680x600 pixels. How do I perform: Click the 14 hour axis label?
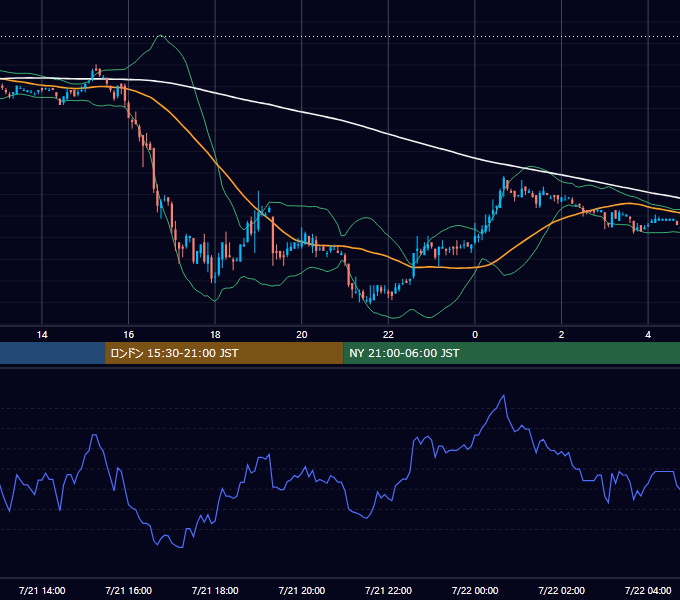click(x=42, y=335)
